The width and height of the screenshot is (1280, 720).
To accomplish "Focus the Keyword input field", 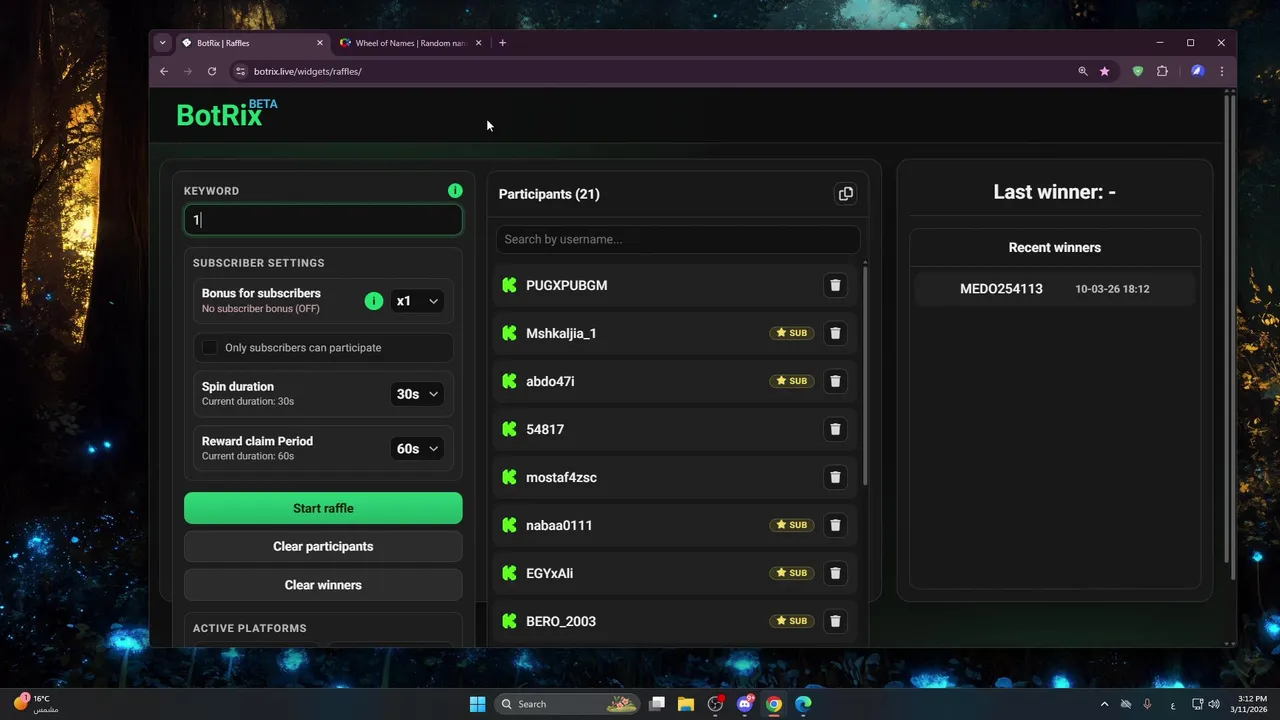I will click(323, 220).
